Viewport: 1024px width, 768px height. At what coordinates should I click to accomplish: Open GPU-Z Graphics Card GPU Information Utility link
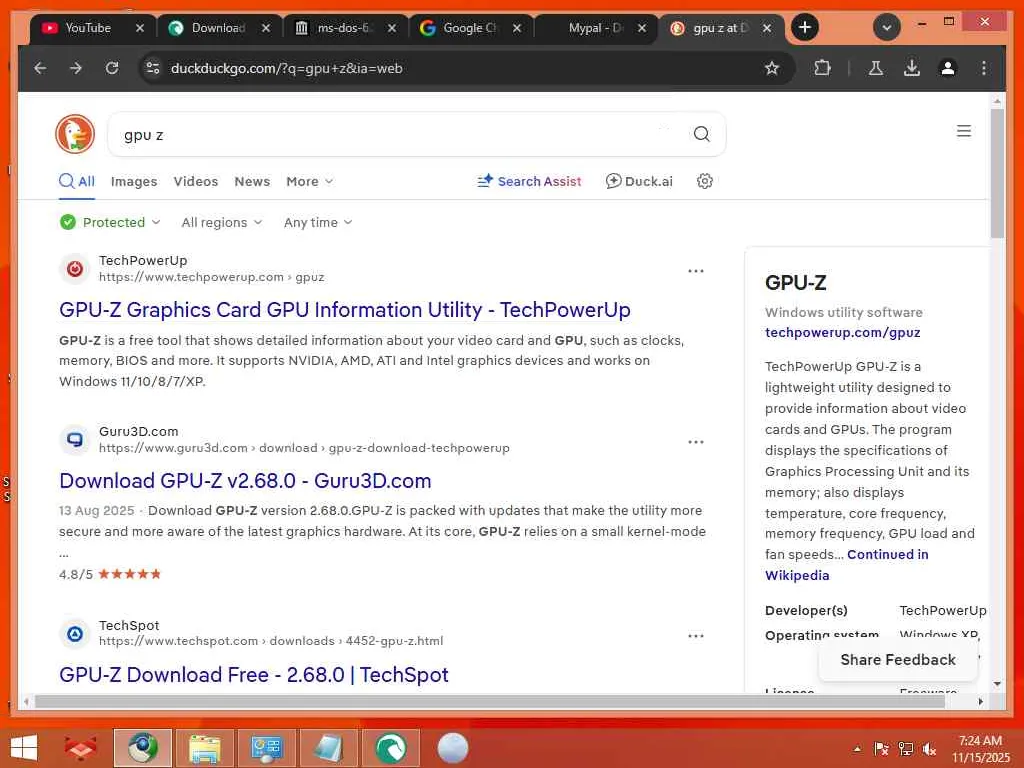345,310
